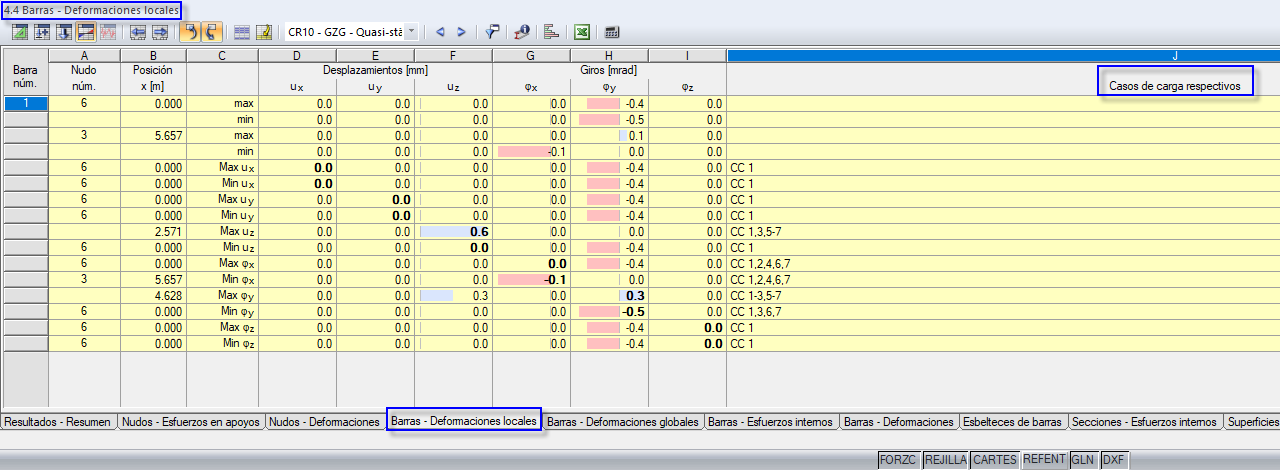The height and width of the screenshot is (470, 1280).
Task: Switch to Barras - Deformaciones globales tab
Action: pos(623,422)
